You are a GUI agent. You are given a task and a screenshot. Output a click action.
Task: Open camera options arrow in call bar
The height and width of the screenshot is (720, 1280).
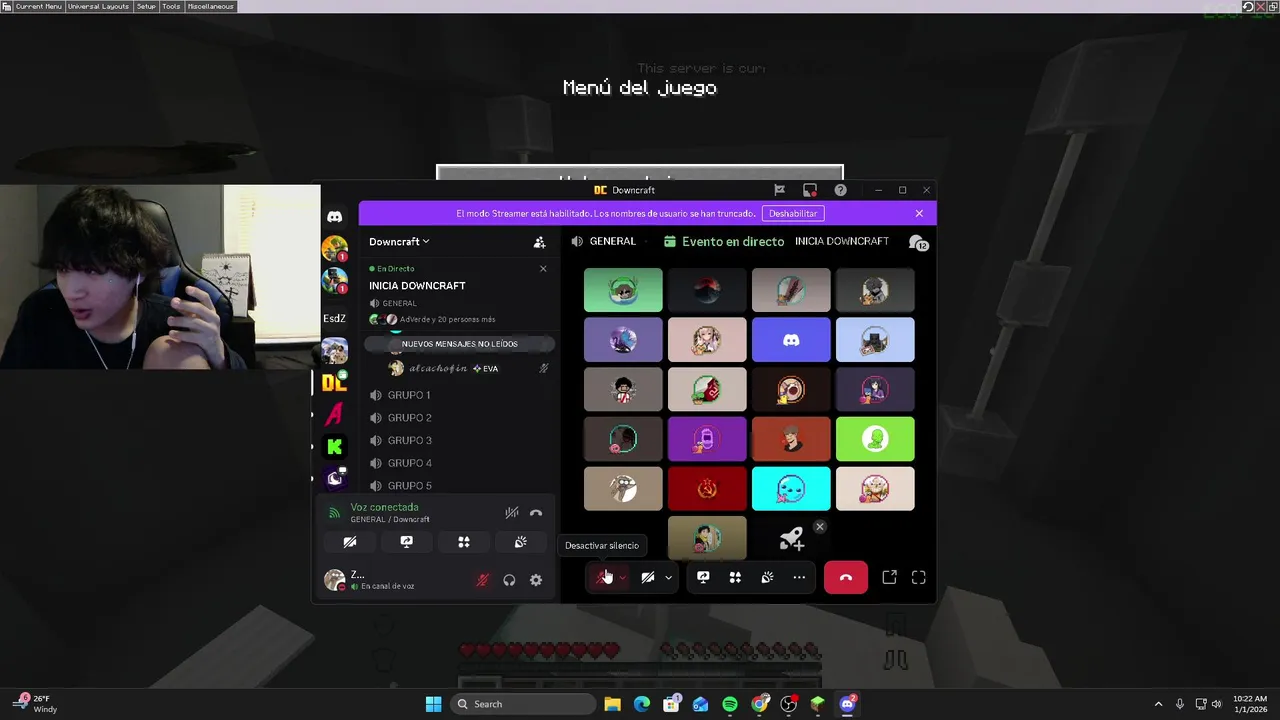[x=668, y=577]
